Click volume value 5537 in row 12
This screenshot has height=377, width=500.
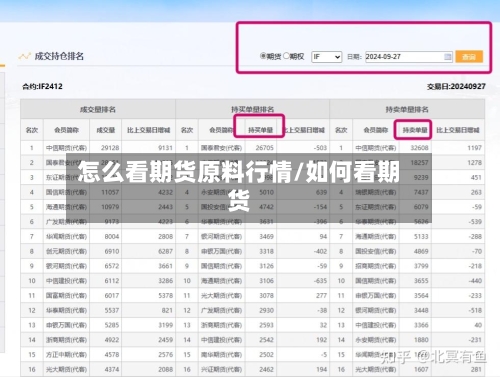(112, 310)
